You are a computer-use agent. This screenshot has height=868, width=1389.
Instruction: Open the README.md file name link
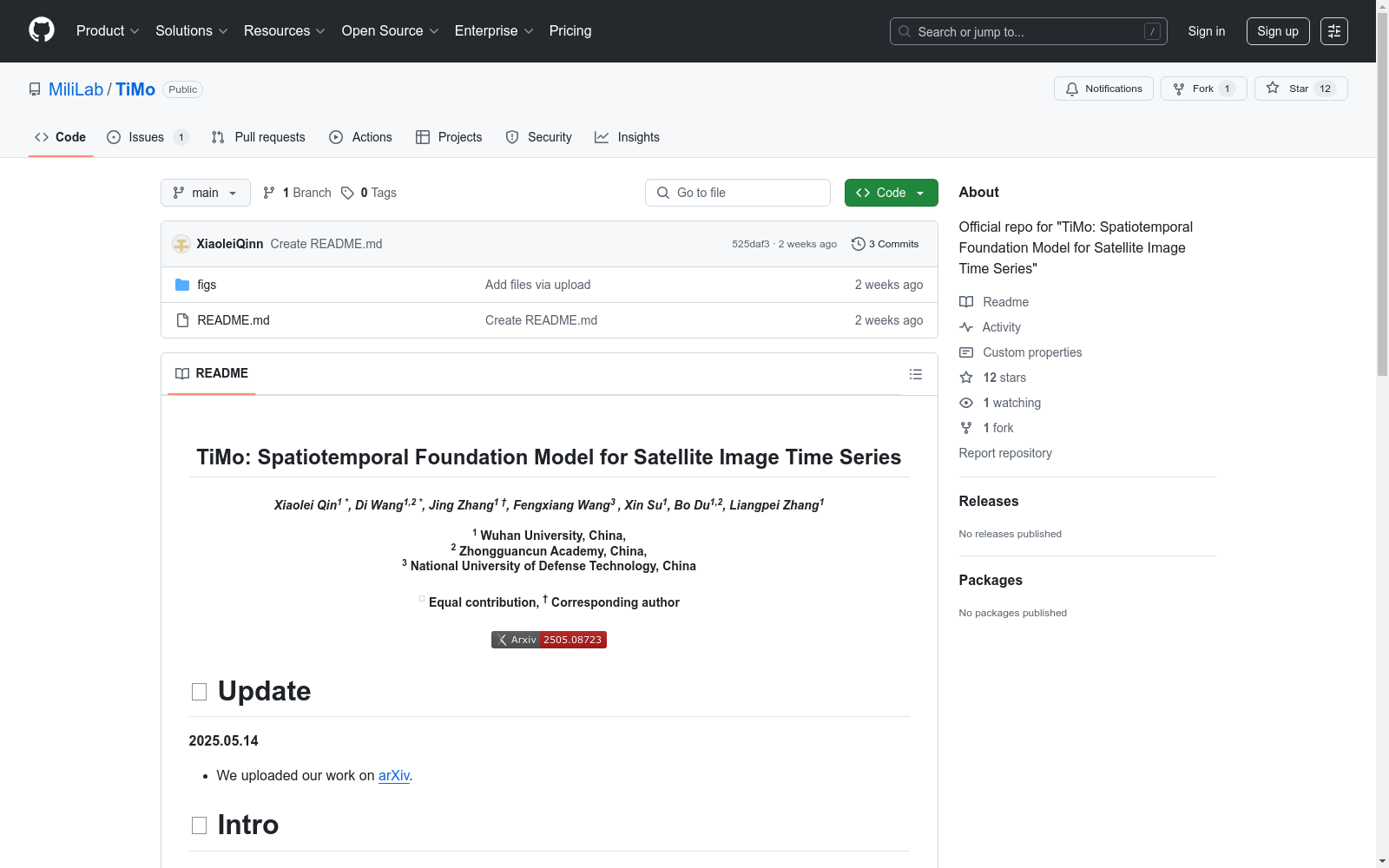234,320
